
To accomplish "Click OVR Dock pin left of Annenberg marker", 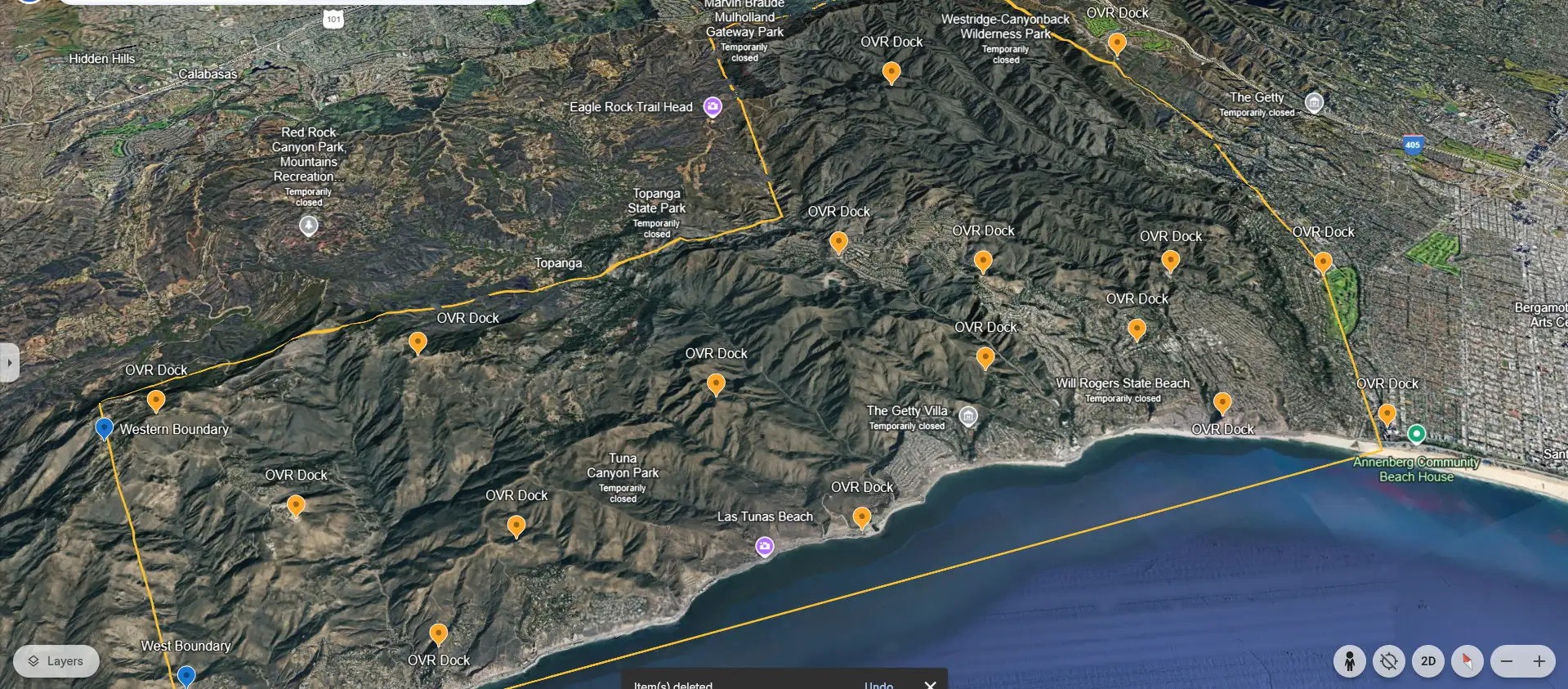I will point(1387,414).
